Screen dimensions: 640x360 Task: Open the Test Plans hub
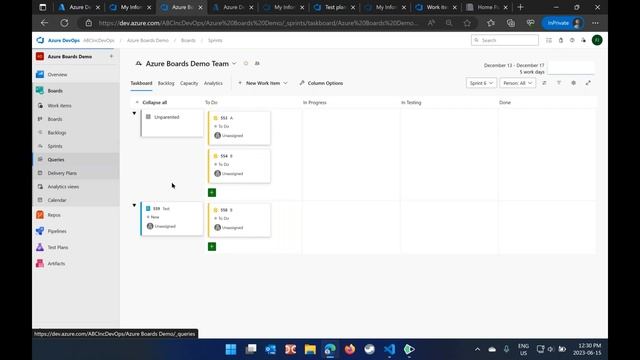pyautogui.click(x=58, y=247)
